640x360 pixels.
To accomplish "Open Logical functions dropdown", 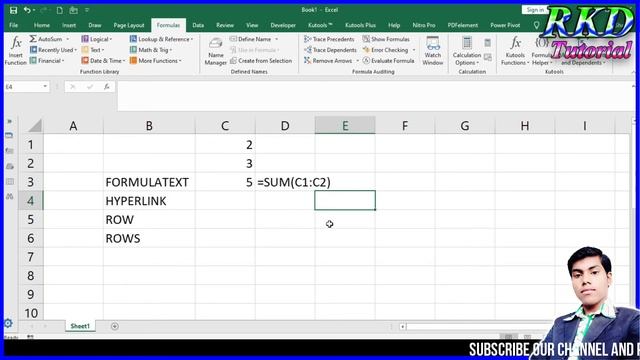I will [96, 39].
